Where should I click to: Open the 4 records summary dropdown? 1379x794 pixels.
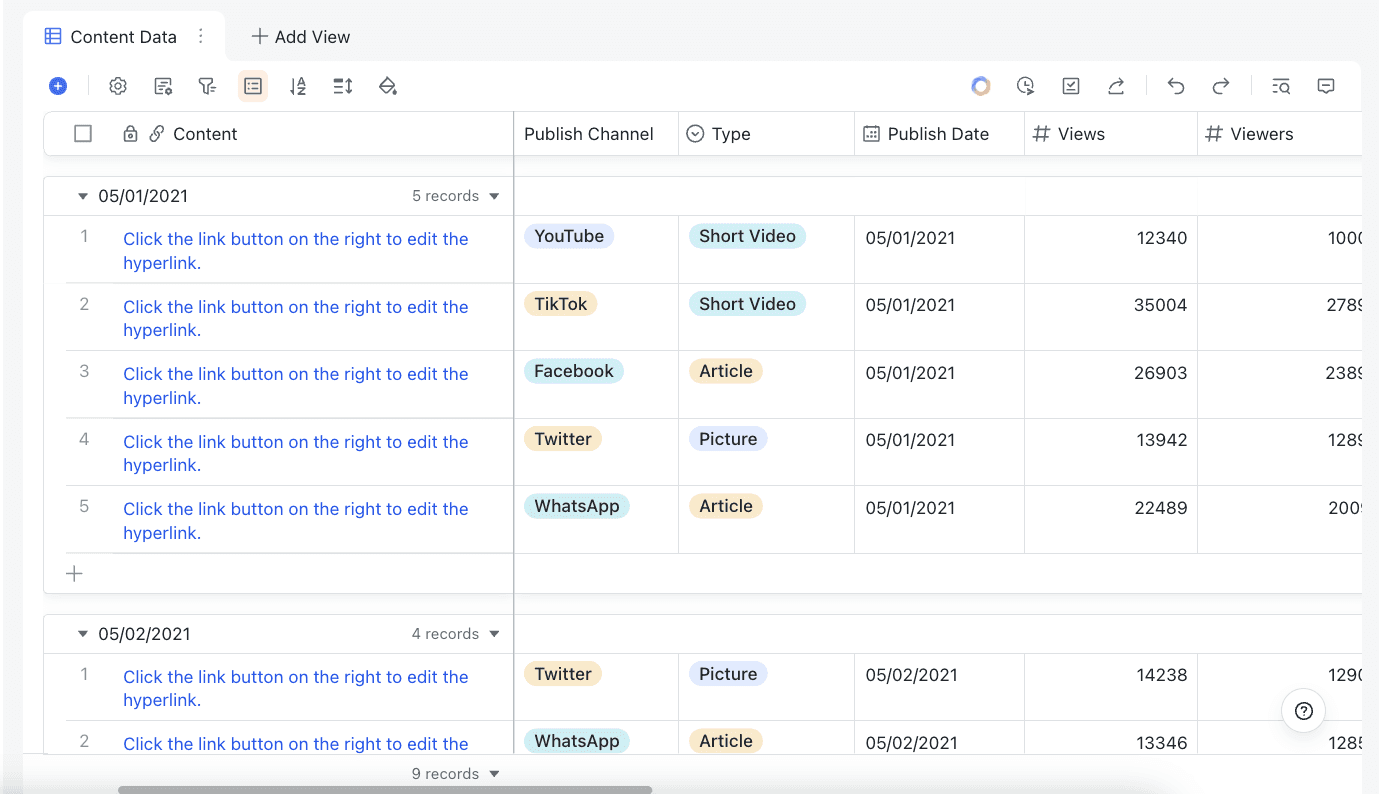click(x=456, y=634)
